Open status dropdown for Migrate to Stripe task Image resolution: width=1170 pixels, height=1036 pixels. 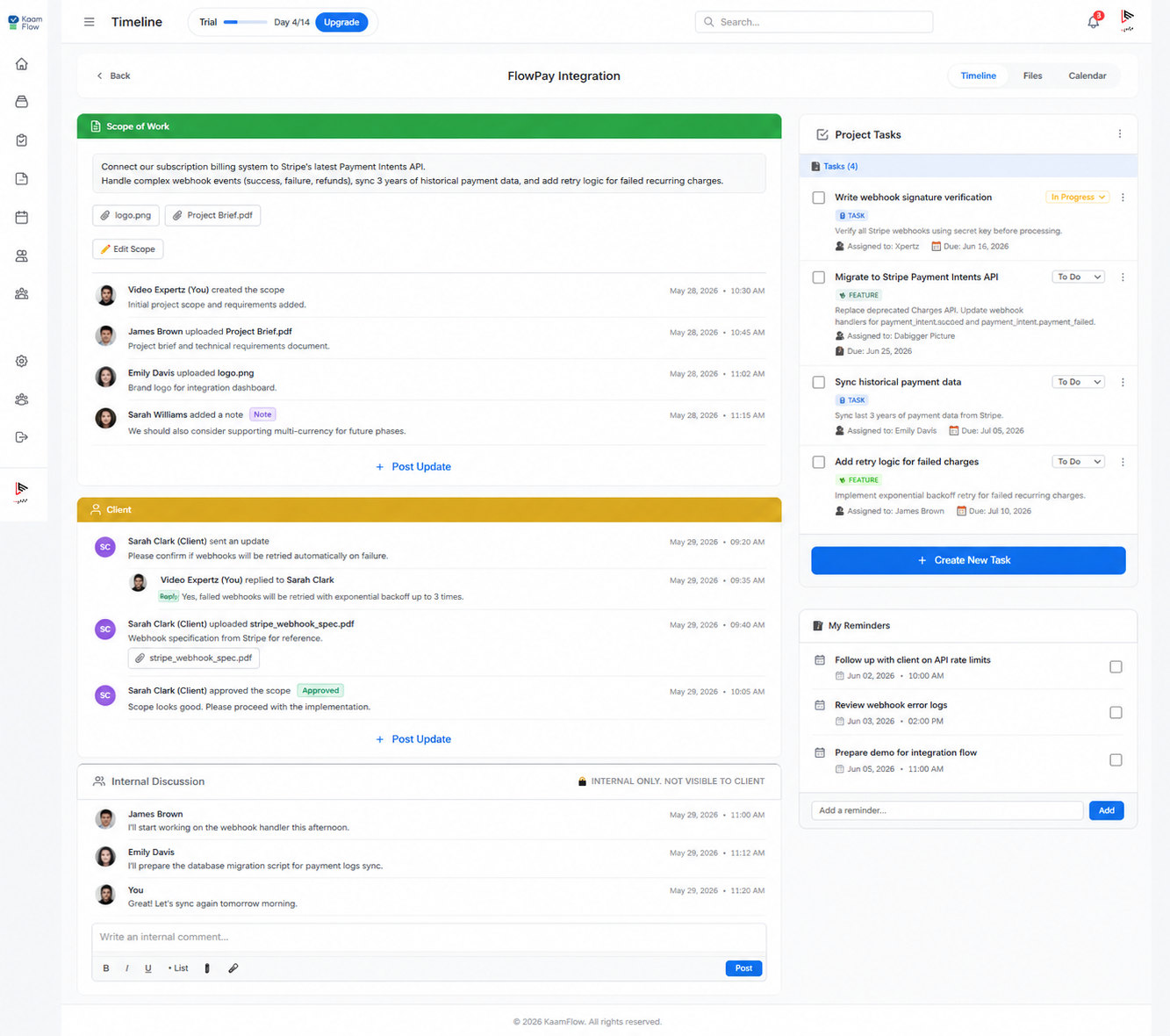click(1078, 277)
